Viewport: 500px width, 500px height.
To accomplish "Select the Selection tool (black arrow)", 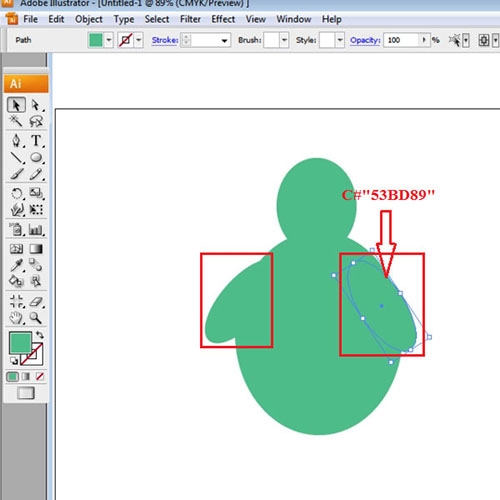I will (x=16, y=105).
